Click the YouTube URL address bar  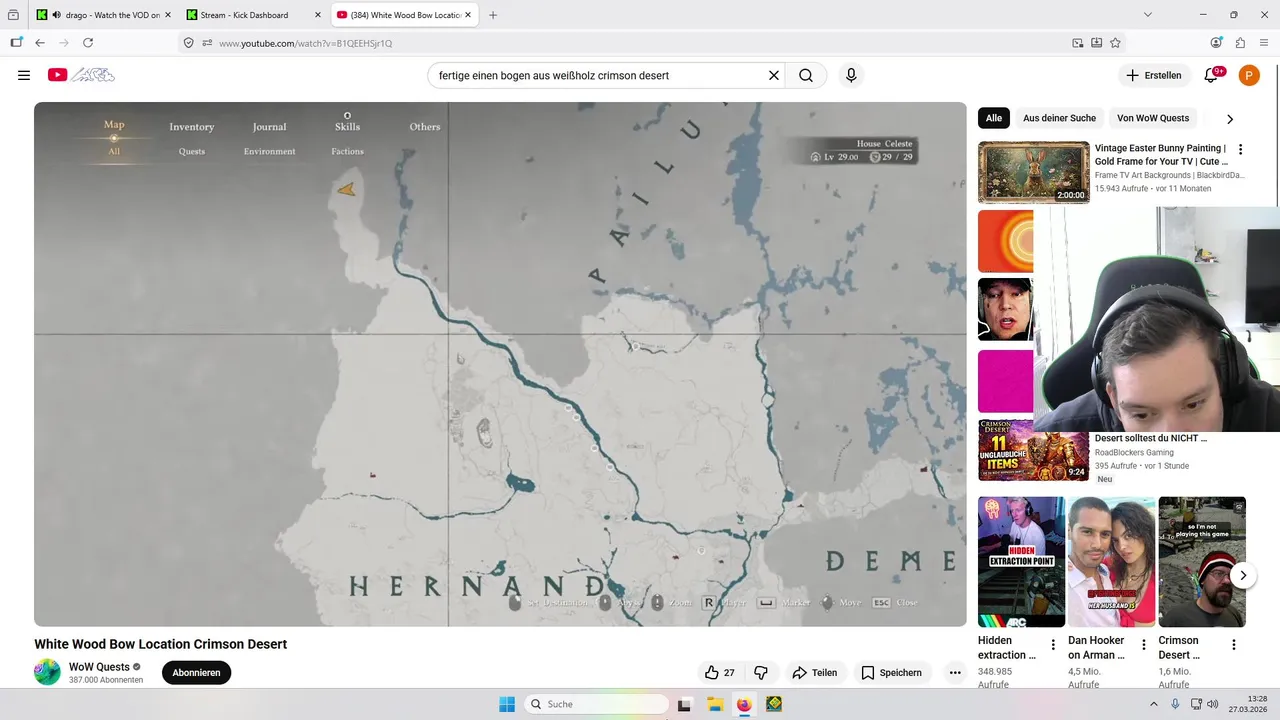point(640,43)
